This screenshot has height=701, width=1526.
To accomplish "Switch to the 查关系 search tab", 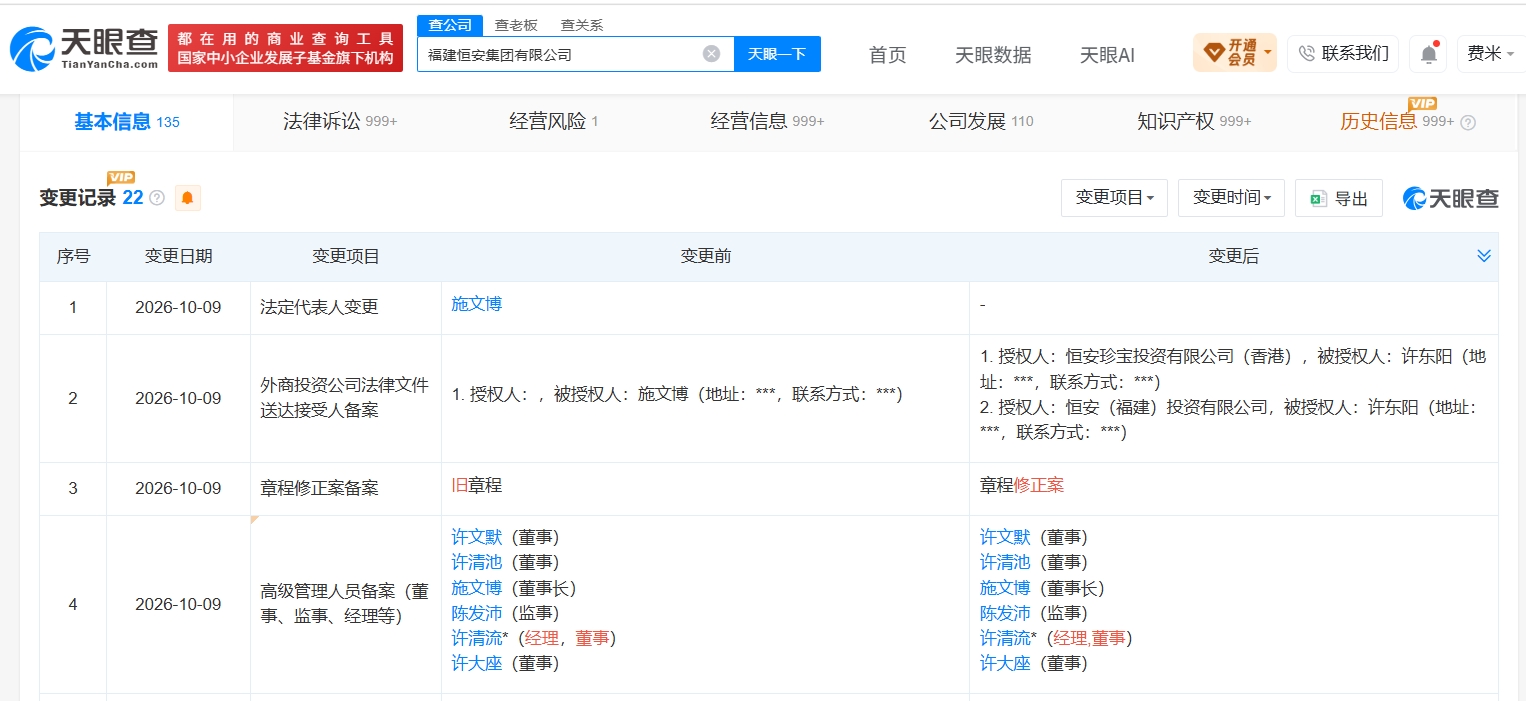I will coord(581,25).
